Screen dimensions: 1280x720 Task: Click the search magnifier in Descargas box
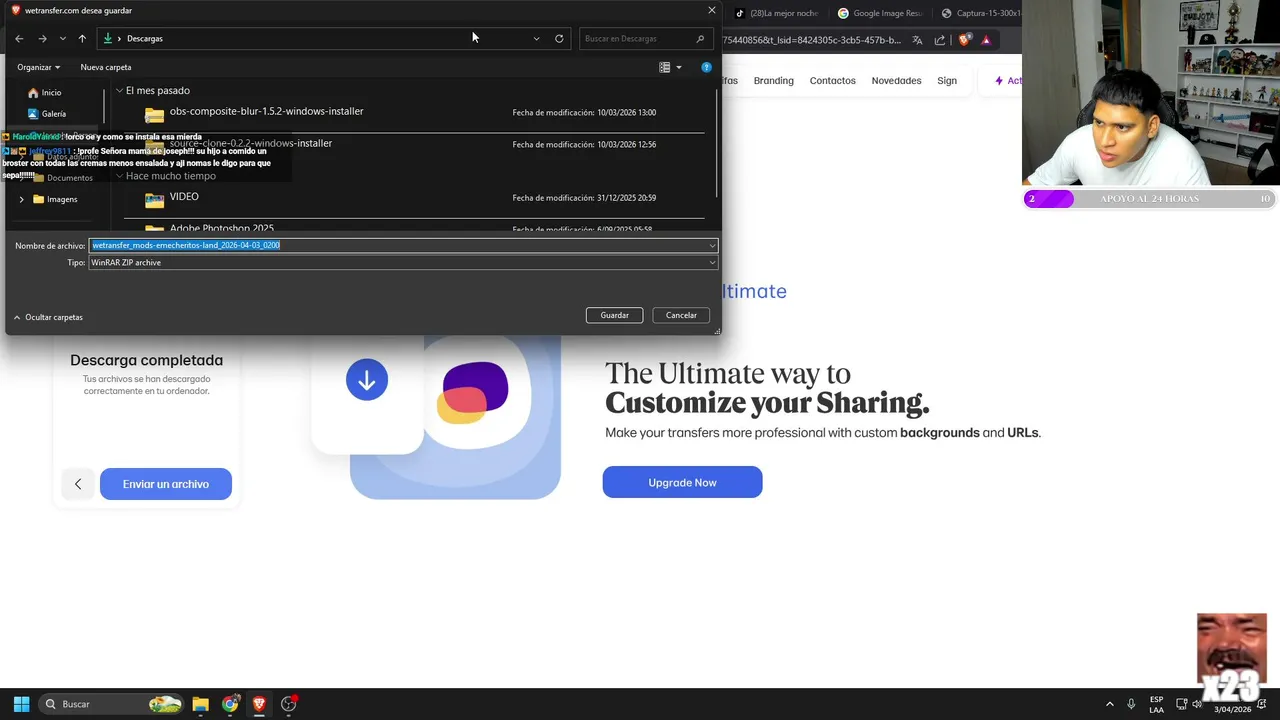click(x=700, y=39)
